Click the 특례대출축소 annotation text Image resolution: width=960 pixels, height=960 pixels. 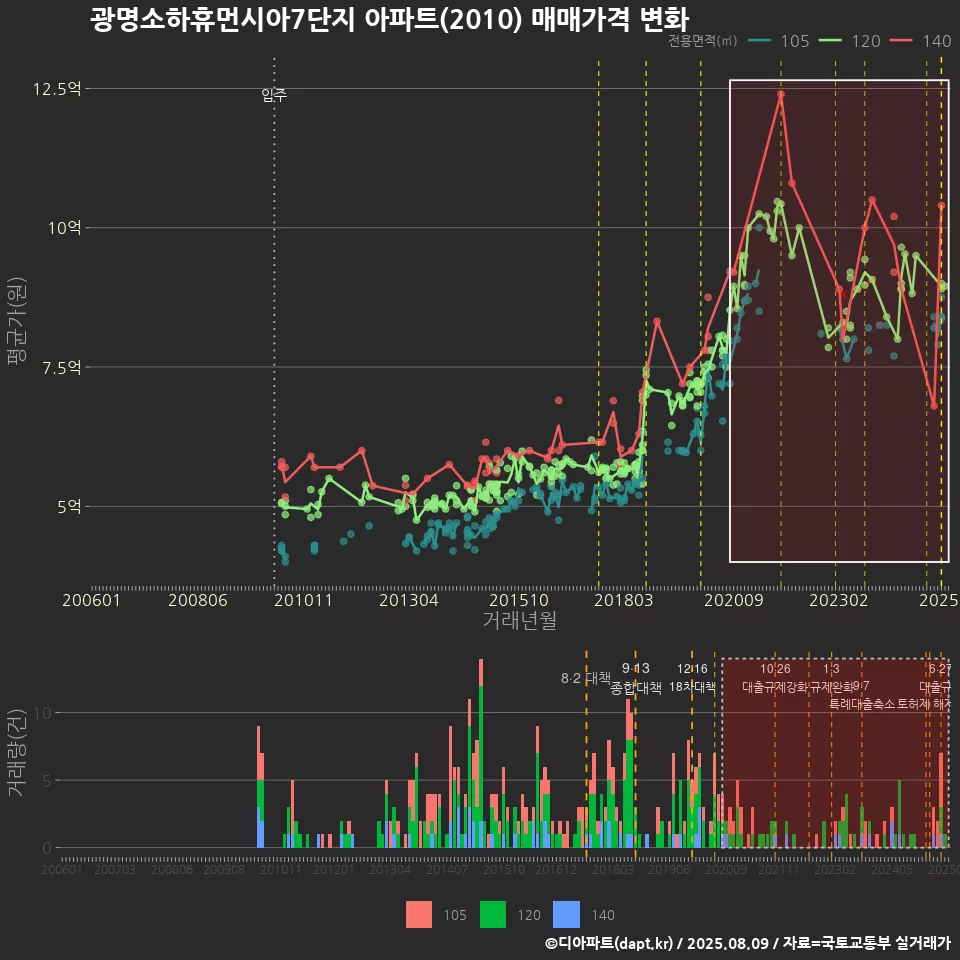click(862, 704)
